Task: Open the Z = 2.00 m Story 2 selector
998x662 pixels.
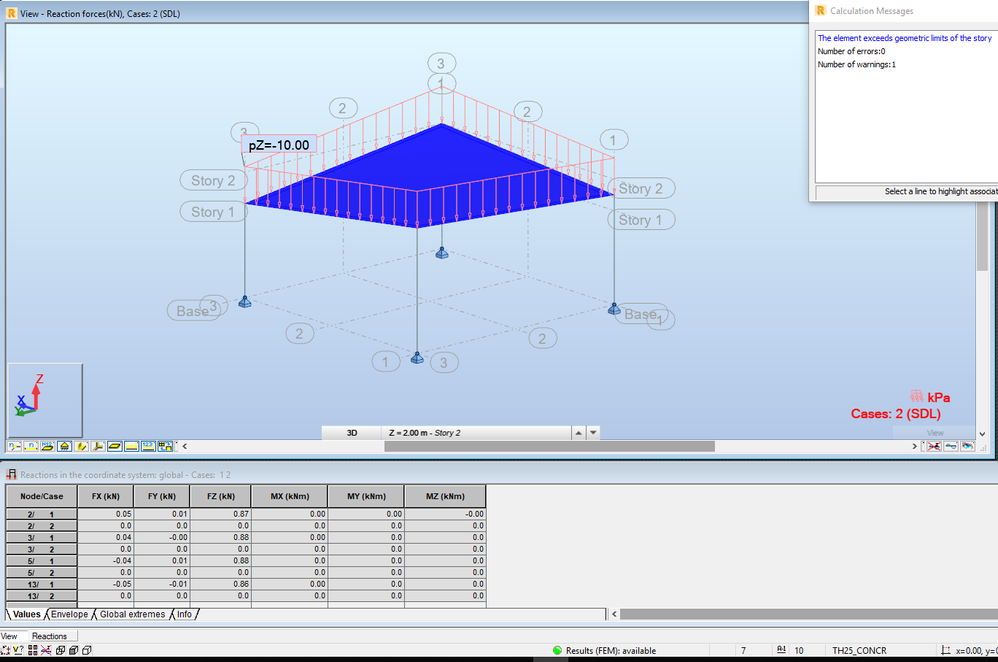Action: click(x=476, y=433)
